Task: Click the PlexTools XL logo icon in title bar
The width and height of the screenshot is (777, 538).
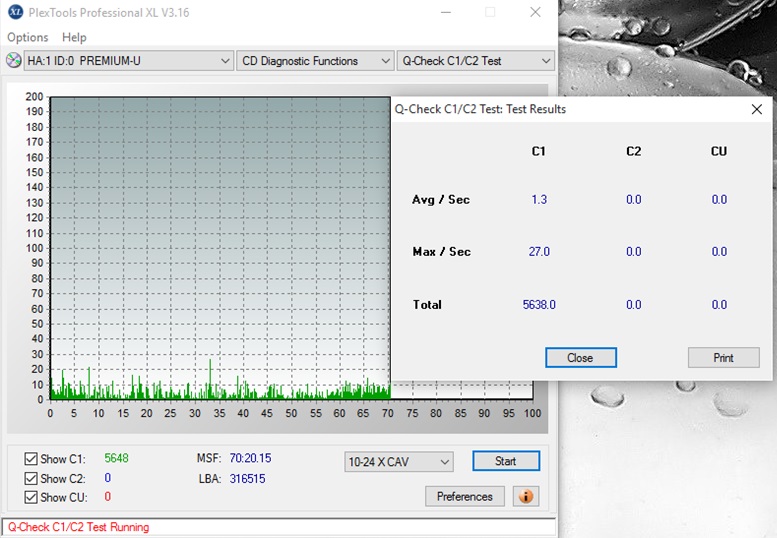Action: pos(16,11)
